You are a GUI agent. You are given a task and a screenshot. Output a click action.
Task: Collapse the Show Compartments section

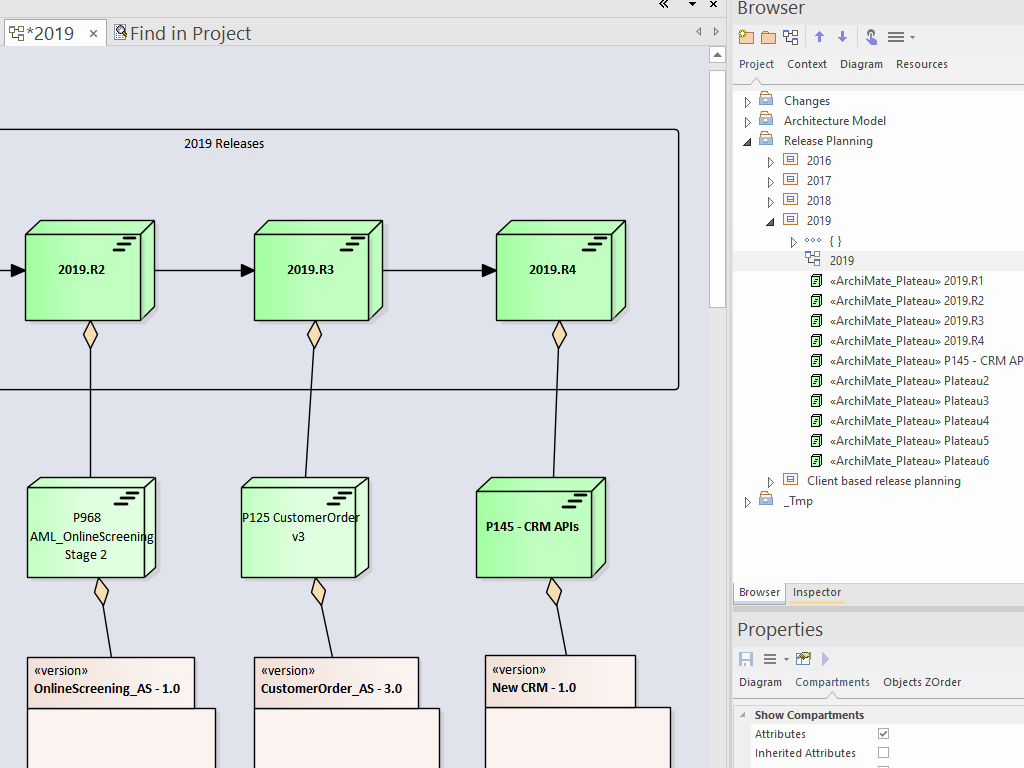743,714
